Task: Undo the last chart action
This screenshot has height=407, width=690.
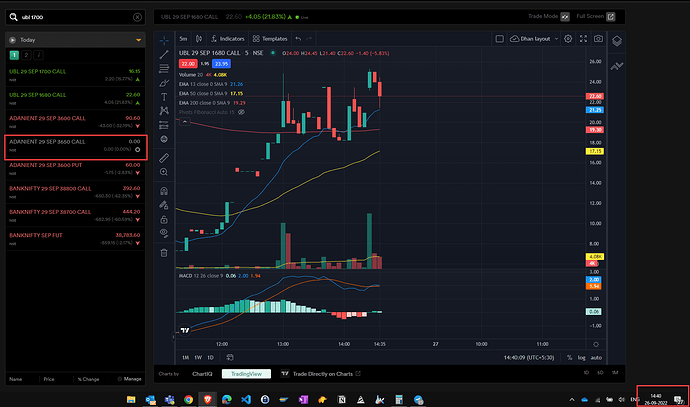Action: pos(298,39)
